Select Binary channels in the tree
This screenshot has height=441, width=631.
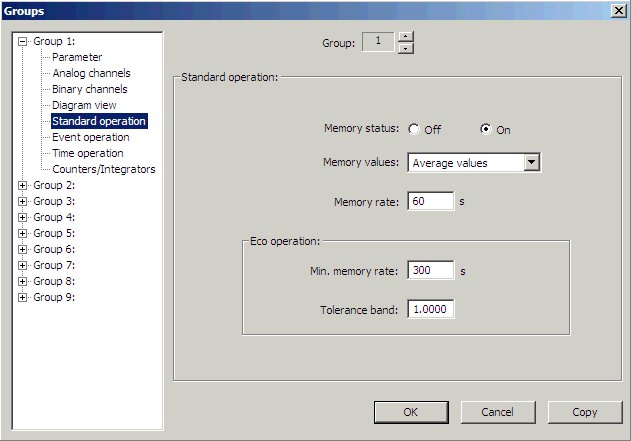click(89, 90)
